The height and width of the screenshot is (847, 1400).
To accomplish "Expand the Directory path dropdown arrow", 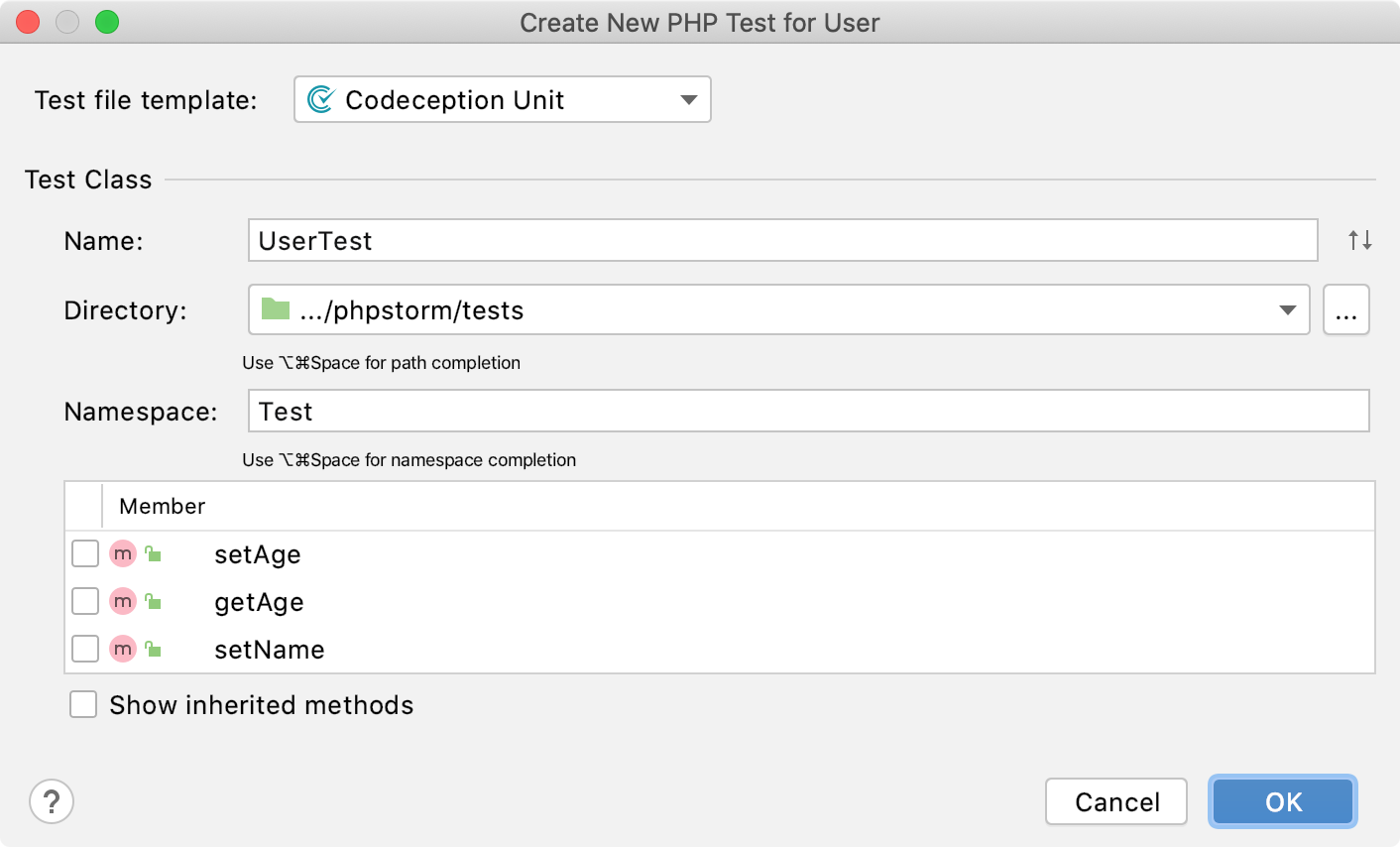I will click(x=1289, y=309).
